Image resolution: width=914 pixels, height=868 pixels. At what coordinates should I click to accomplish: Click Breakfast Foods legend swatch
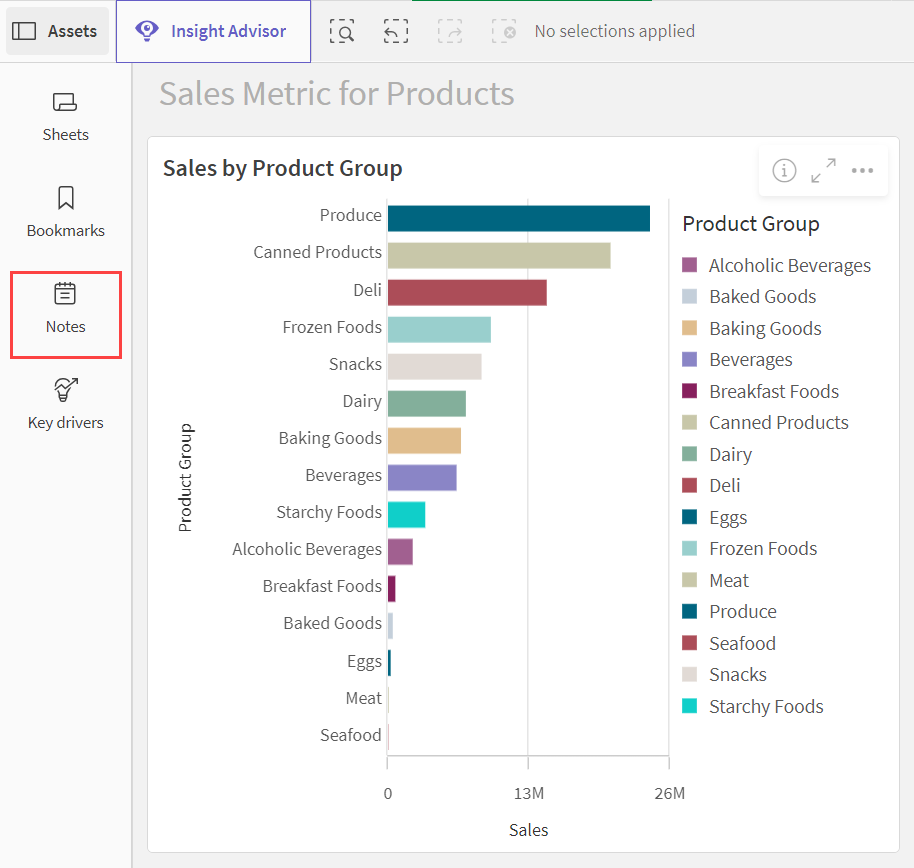(690, 391)
